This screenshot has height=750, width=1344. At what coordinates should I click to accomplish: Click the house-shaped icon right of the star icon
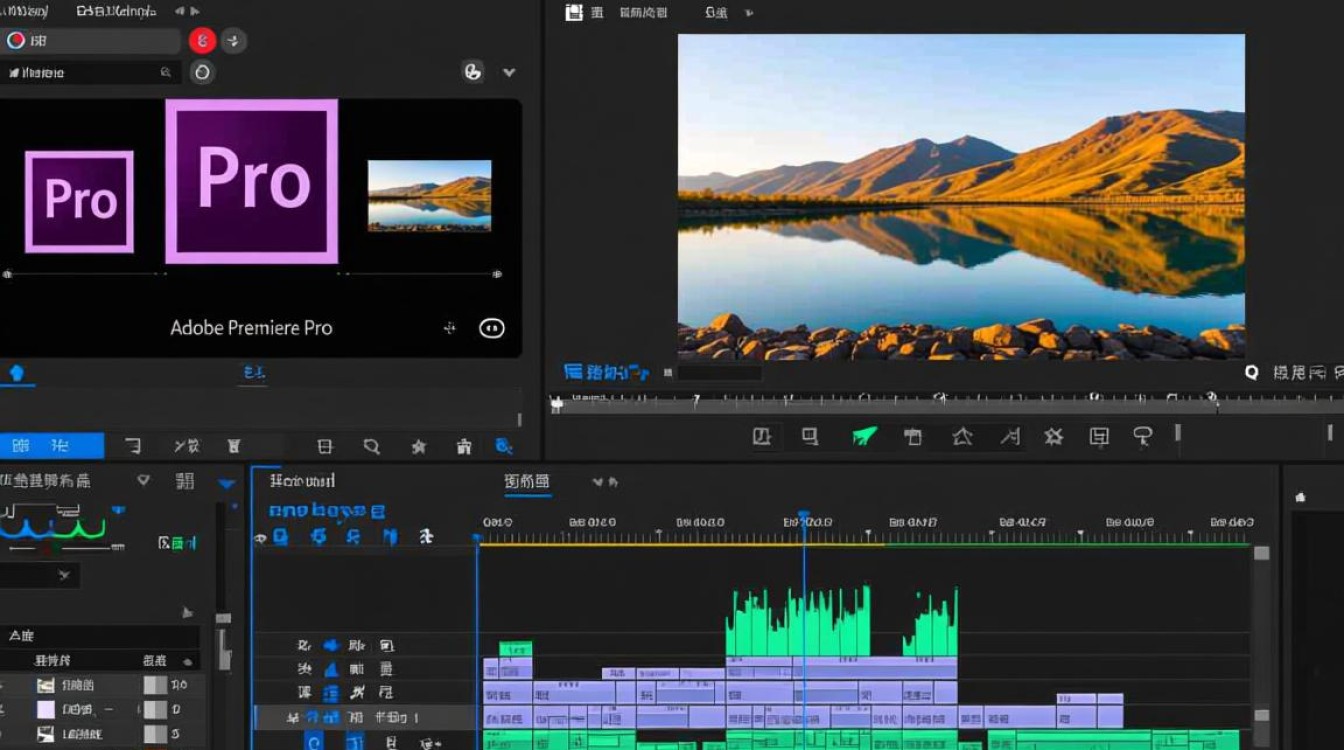(464, 446)
